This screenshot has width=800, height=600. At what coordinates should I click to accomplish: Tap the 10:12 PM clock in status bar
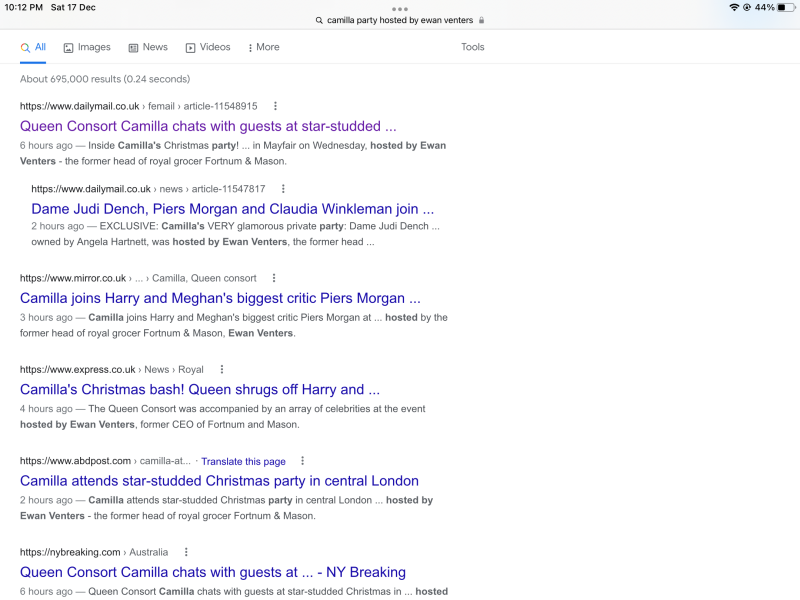coord(24,8)
